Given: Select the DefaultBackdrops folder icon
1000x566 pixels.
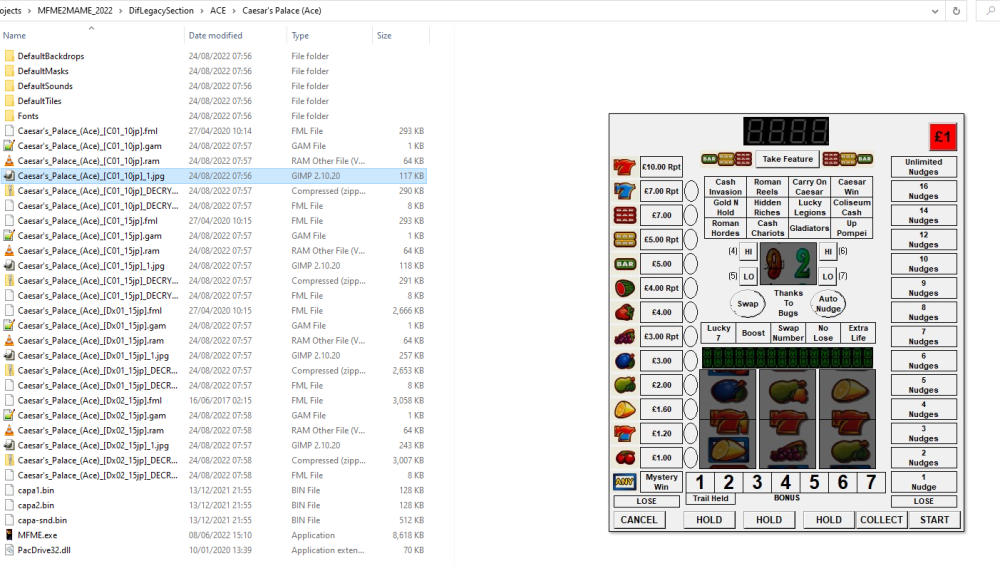Looking at the screenshot, I should 9,56.
